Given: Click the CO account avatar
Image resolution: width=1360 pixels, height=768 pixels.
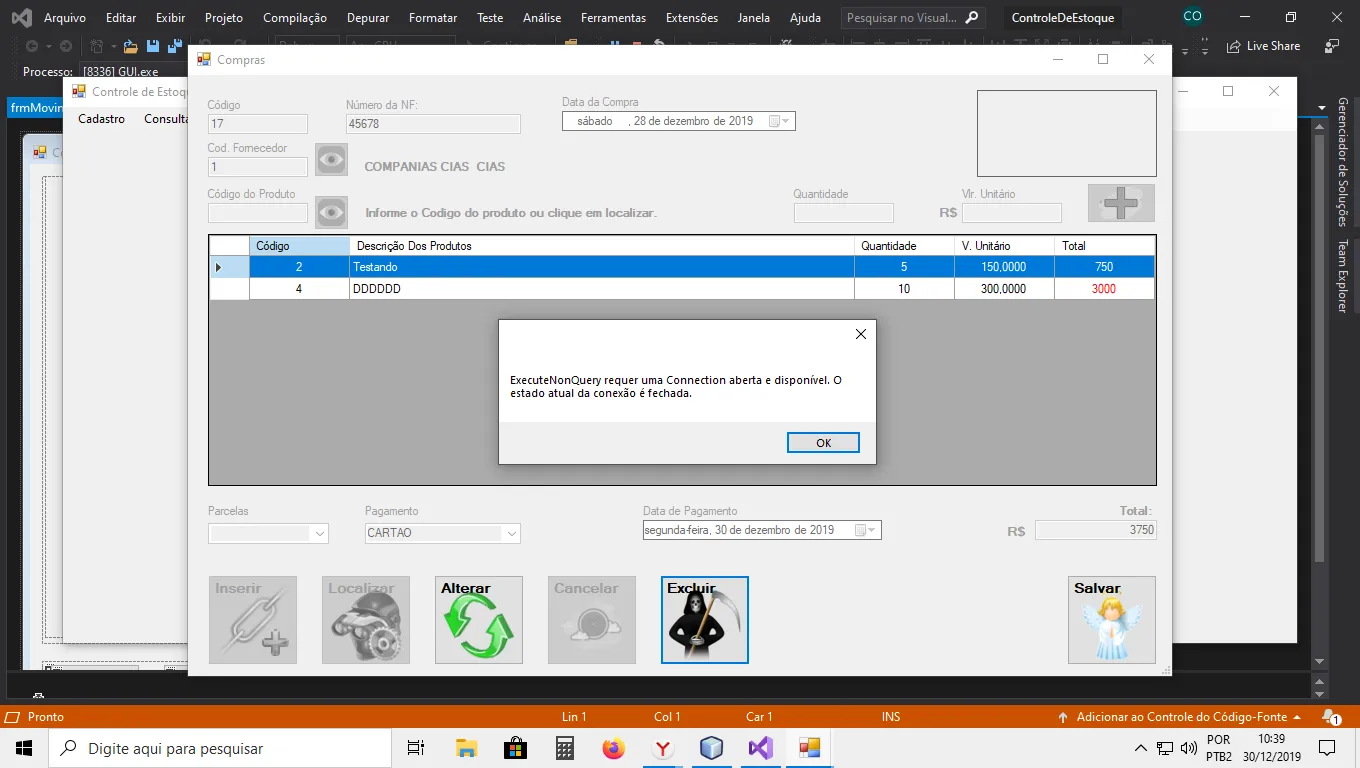Looking at the screenshot, I should [x=1192, y=16].
